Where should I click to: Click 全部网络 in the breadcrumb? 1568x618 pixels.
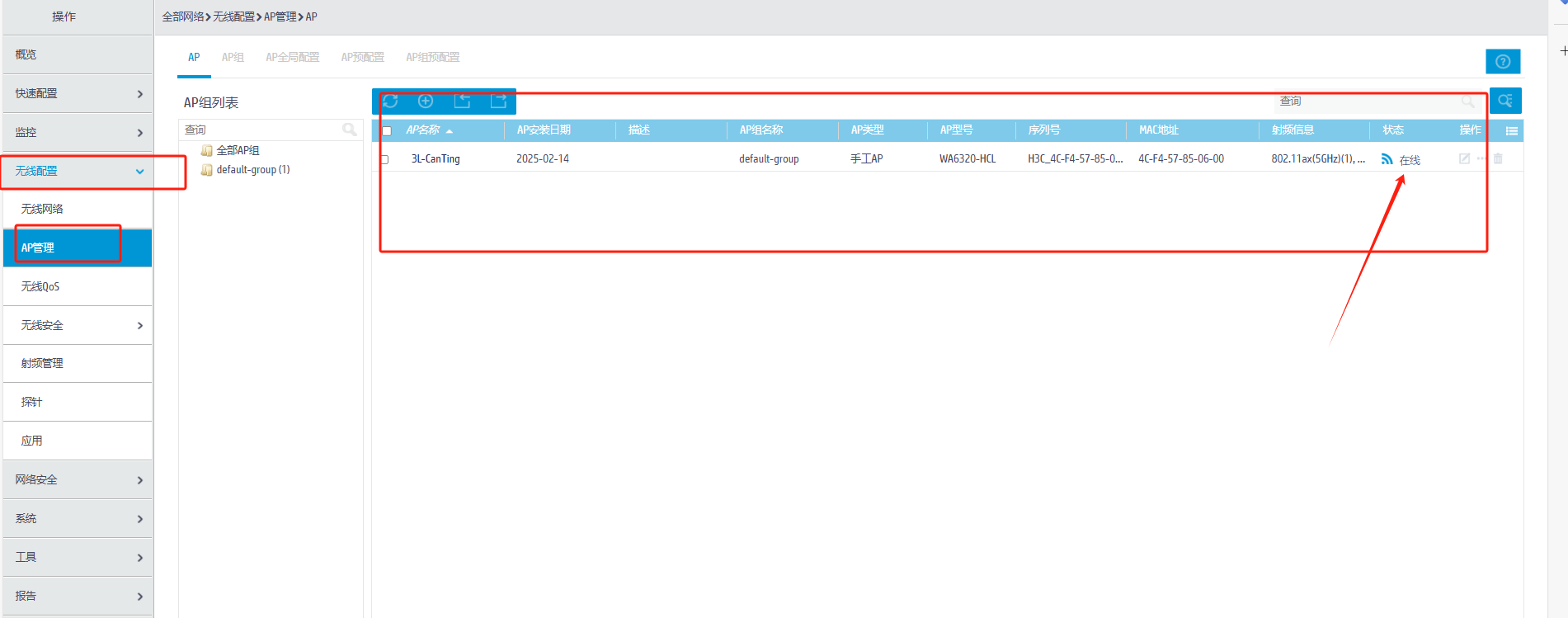coord(183,17)
